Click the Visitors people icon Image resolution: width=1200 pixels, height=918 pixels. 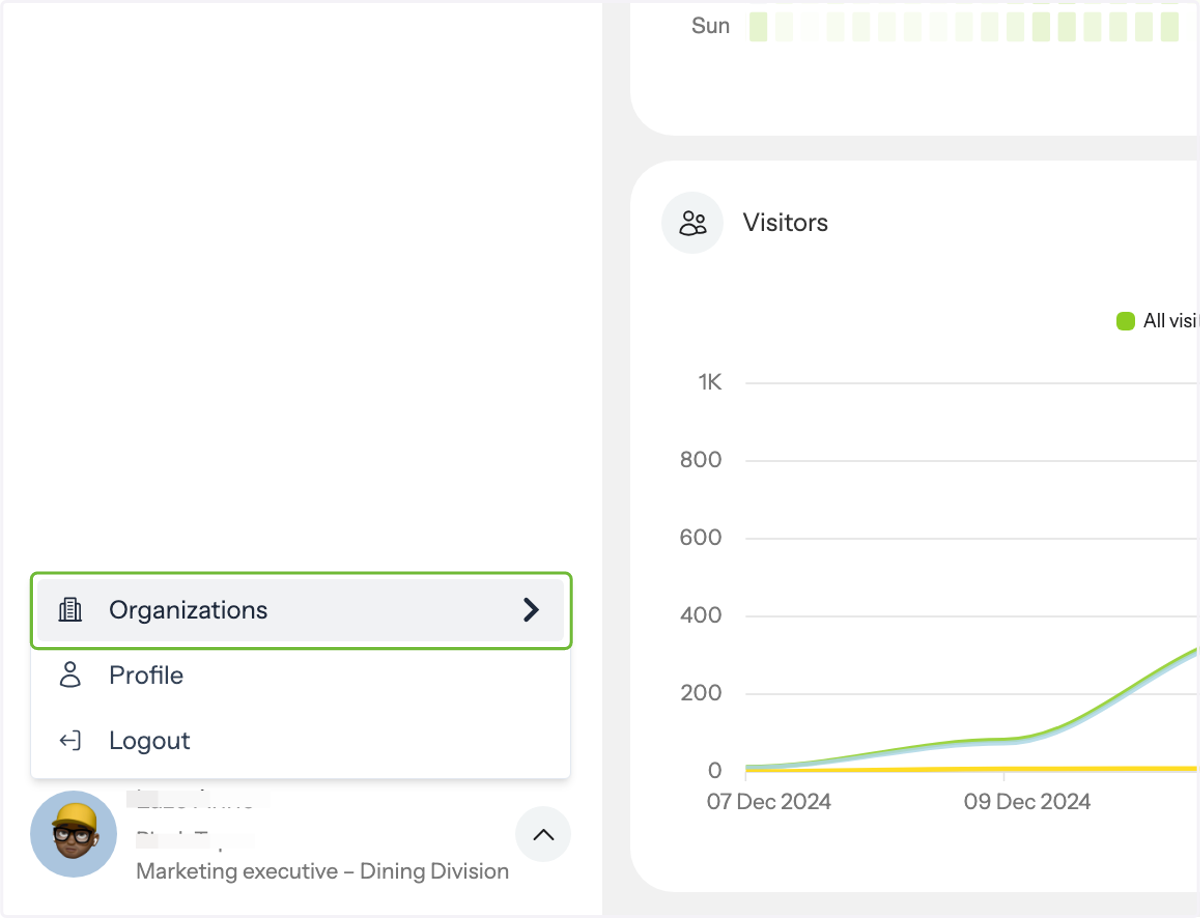coord(692,222)
